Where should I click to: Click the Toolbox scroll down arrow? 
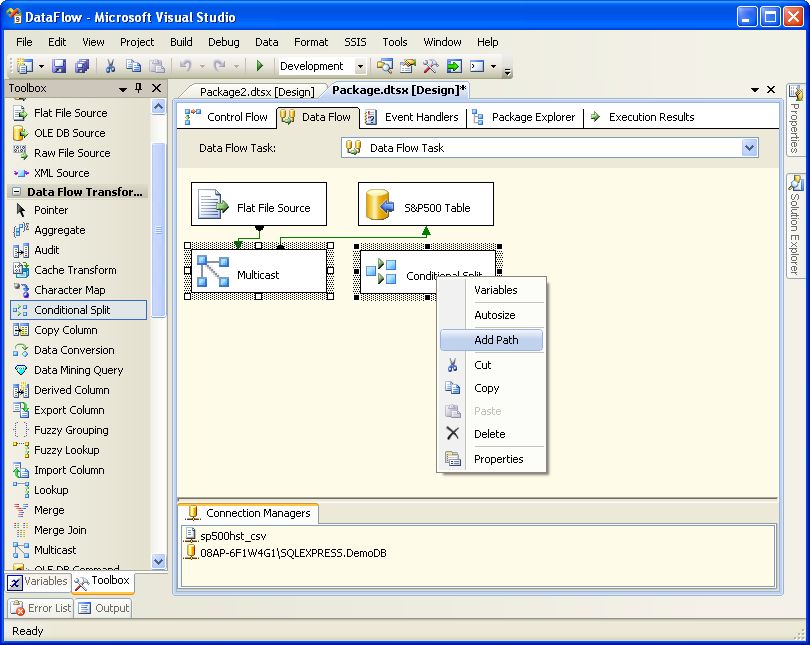[158, 562]
